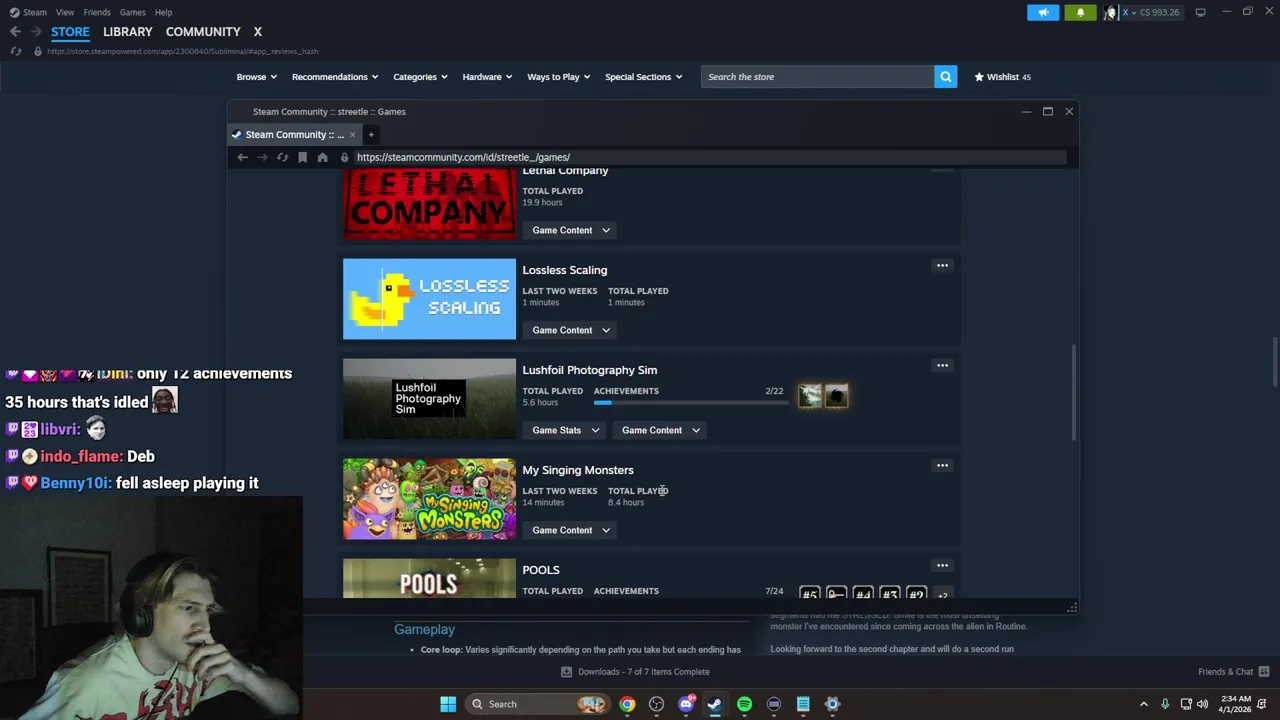
Task: Open the Help menu
Action: (163, 12)
